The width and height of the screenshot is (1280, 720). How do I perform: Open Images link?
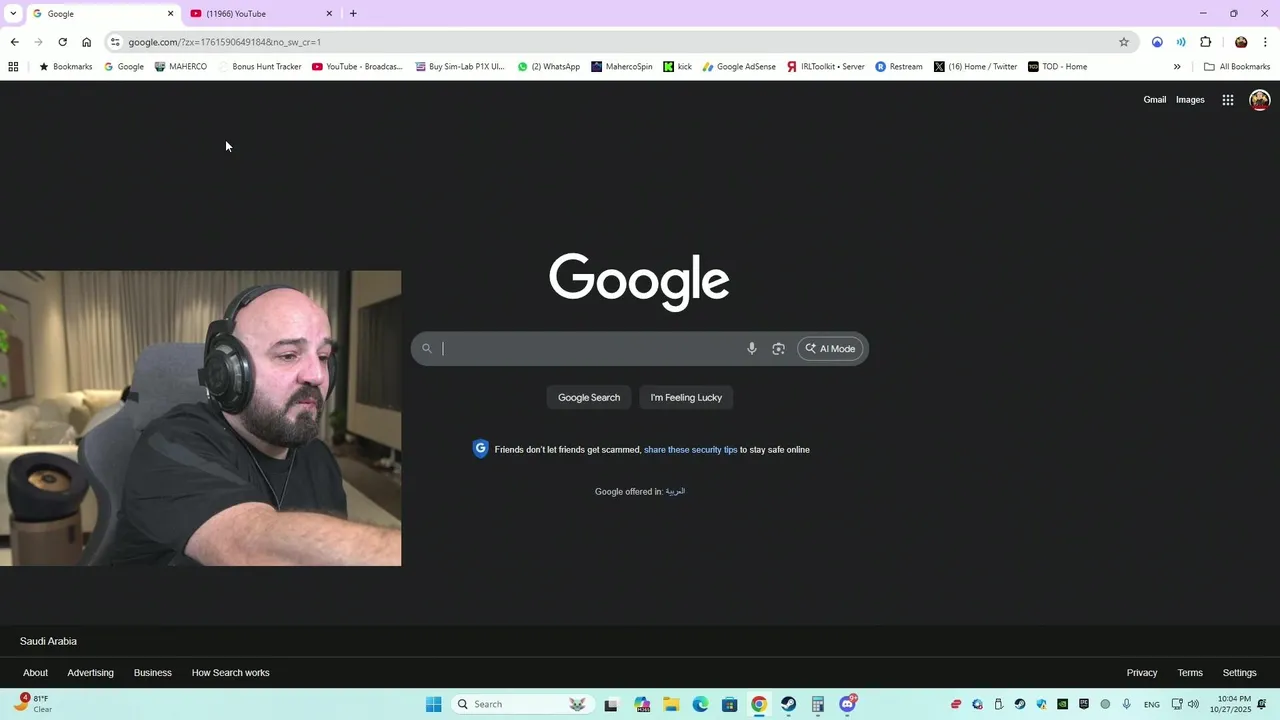click(1190, 100)
